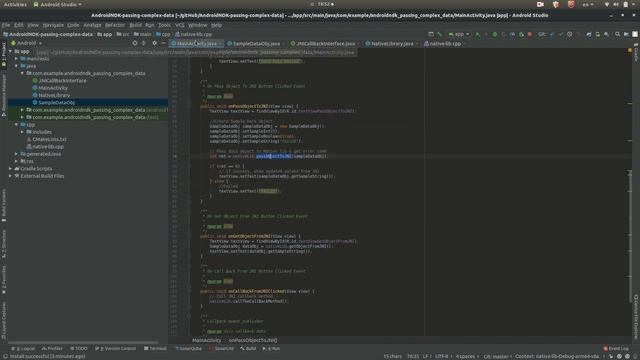Click the screen recorder icon in top bar
Screen dimensions: 640x360
(540, 4)
